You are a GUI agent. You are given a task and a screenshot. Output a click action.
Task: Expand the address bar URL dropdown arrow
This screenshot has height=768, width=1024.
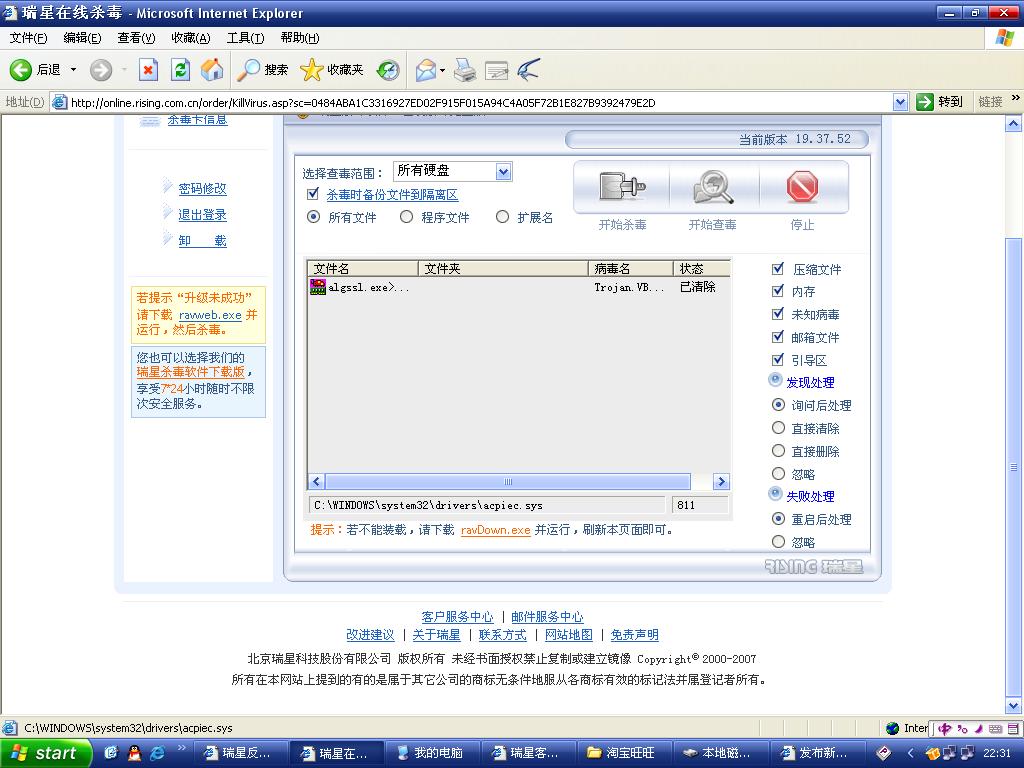[900, 102]
